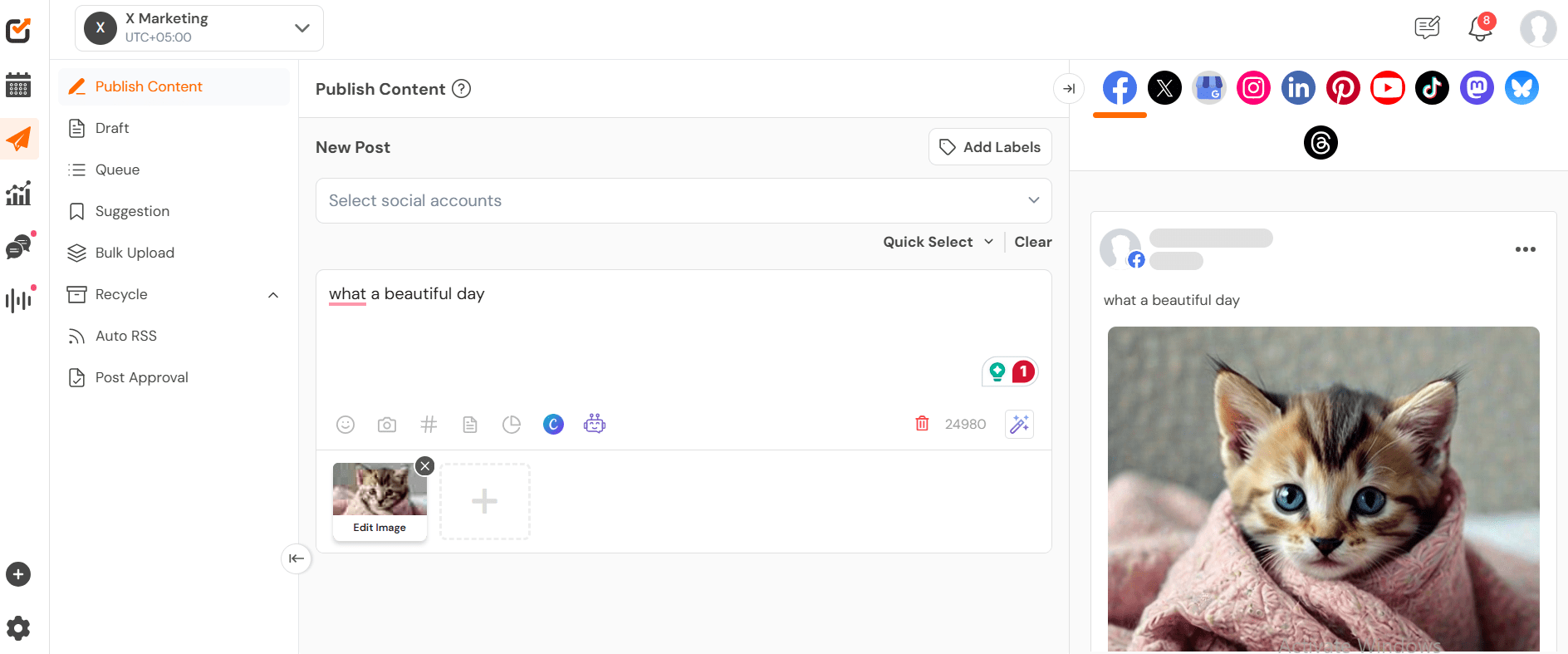Switch preview to Facebook
The width and height of the screenshot is (1568, 654).
pyautogui.click(x=1120, y=87)
